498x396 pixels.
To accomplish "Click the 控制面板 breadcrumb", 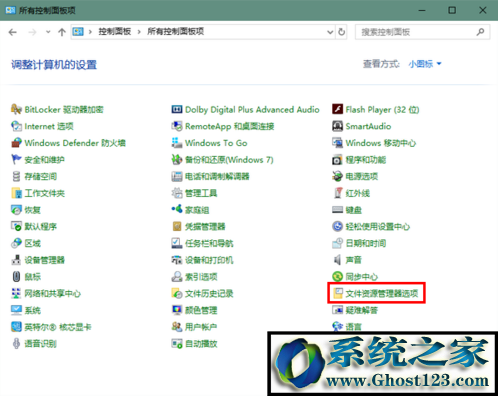I will [x=115, y=32].
